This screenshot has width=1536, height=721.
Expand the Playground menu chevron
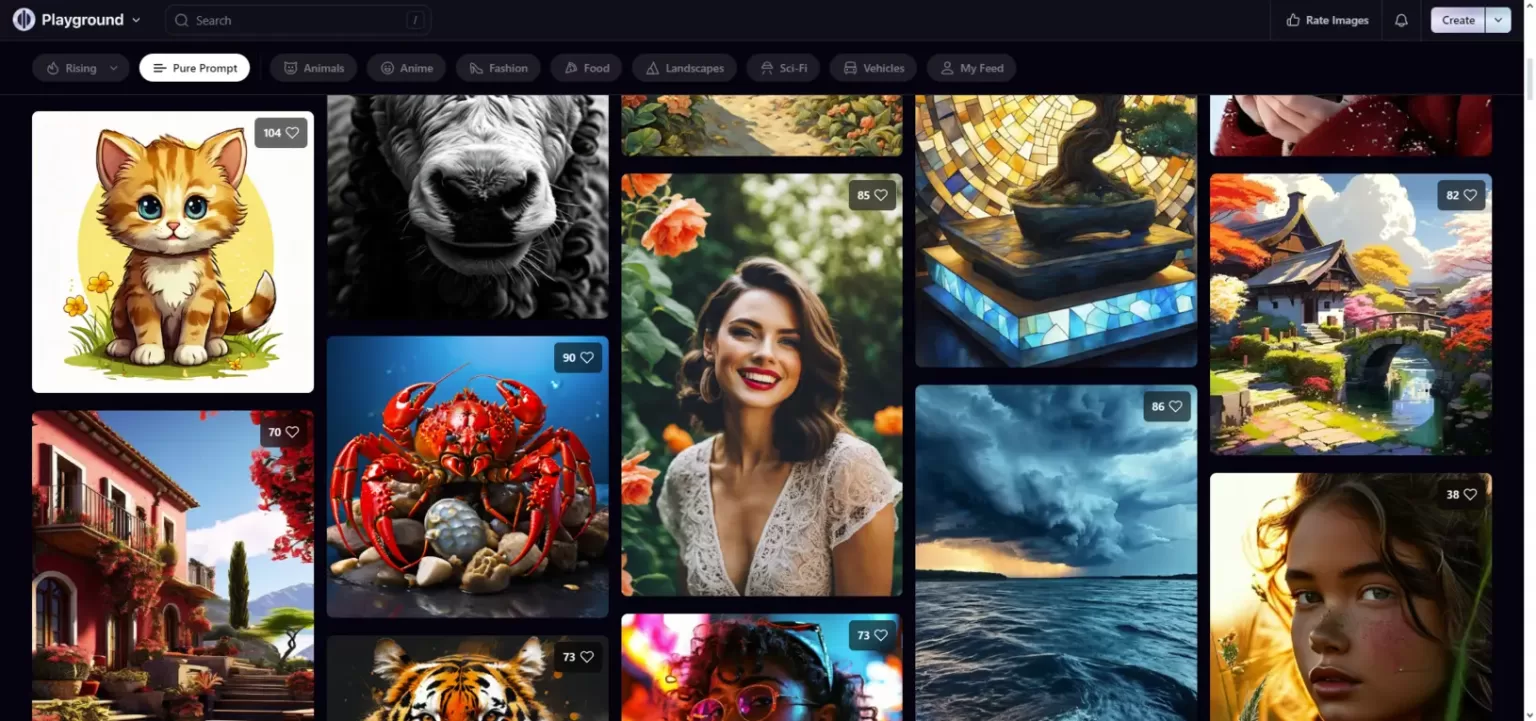click(136, 20)
